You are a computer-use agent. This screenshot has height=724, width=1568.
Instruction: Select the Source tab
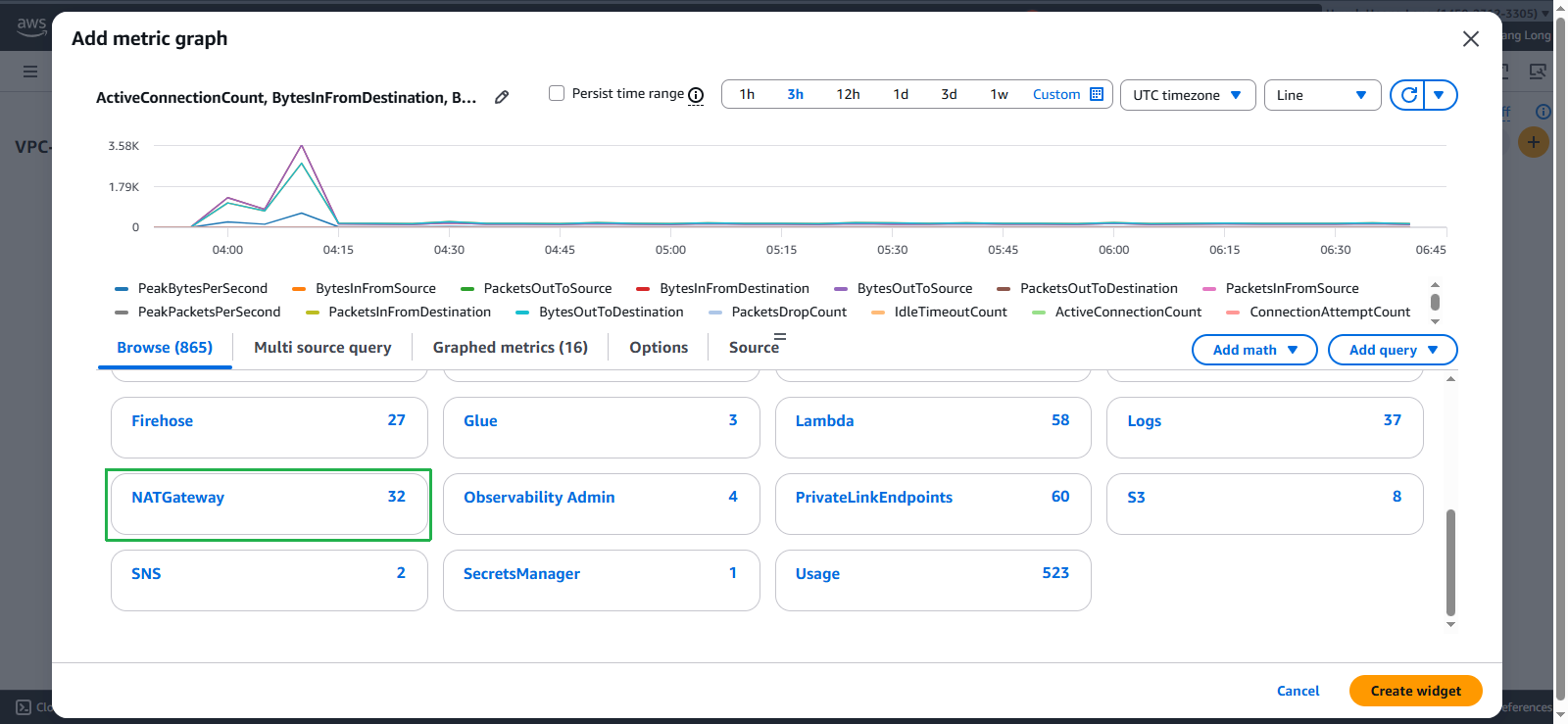click(x=754, y=348)
